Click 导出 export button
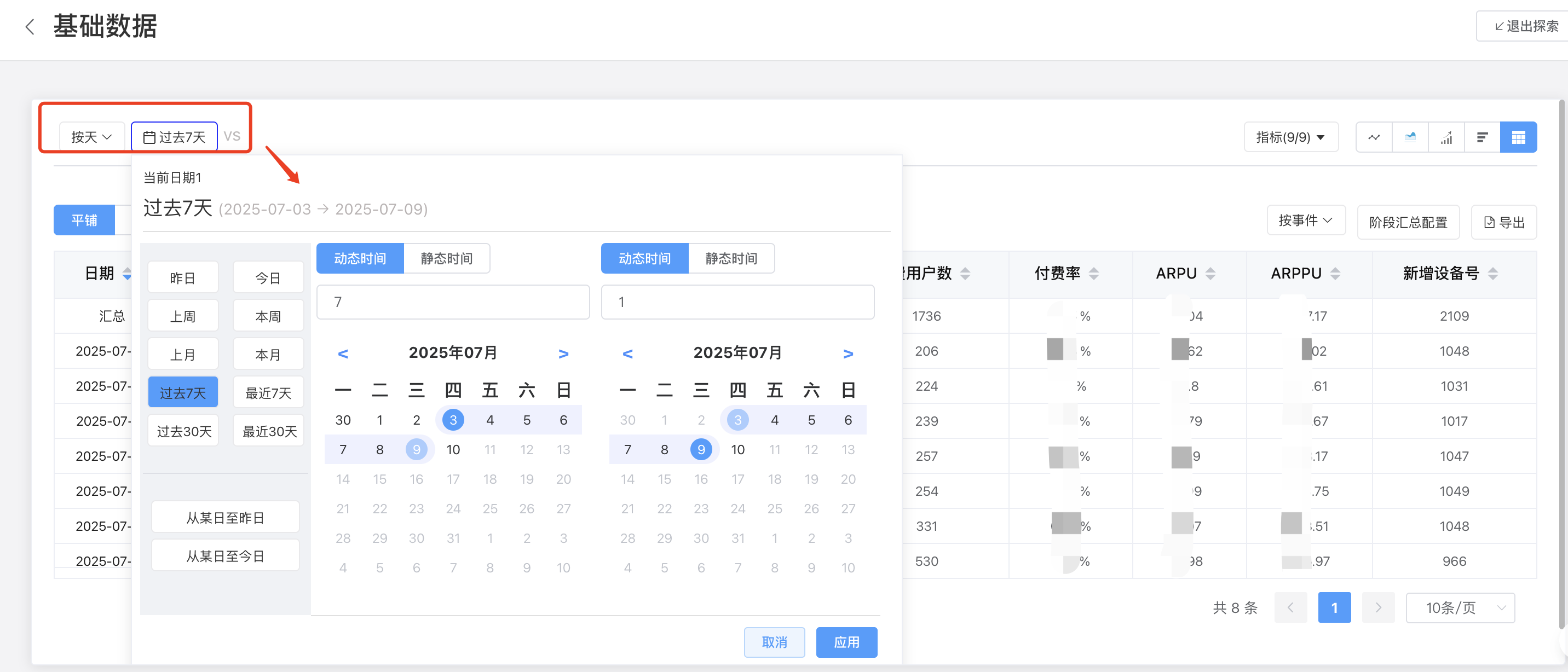This screenshot has width=1568, height=672. pos(1504,222)
